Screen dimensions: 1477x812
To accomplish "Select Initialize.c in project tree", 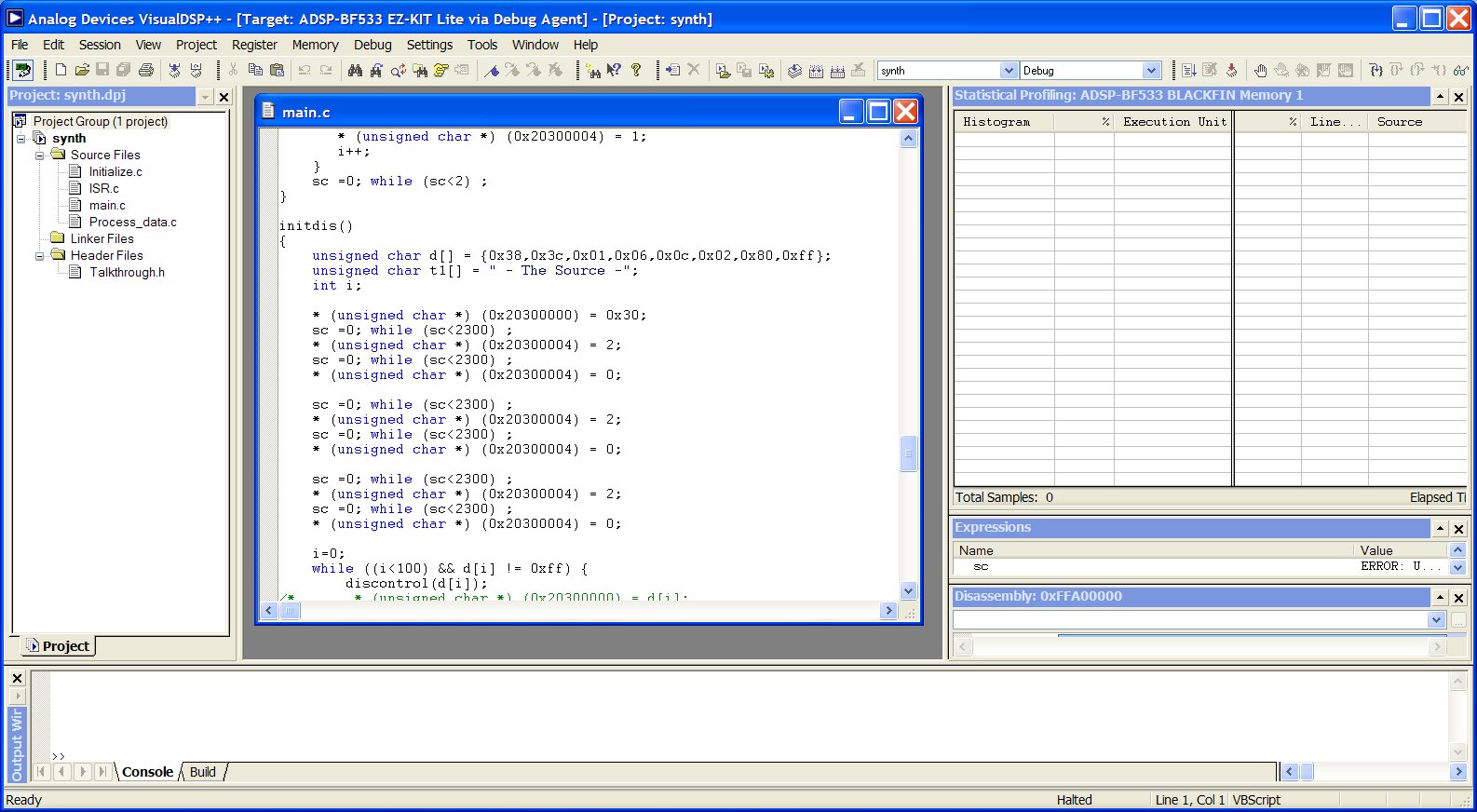I will tap(115, 172).
